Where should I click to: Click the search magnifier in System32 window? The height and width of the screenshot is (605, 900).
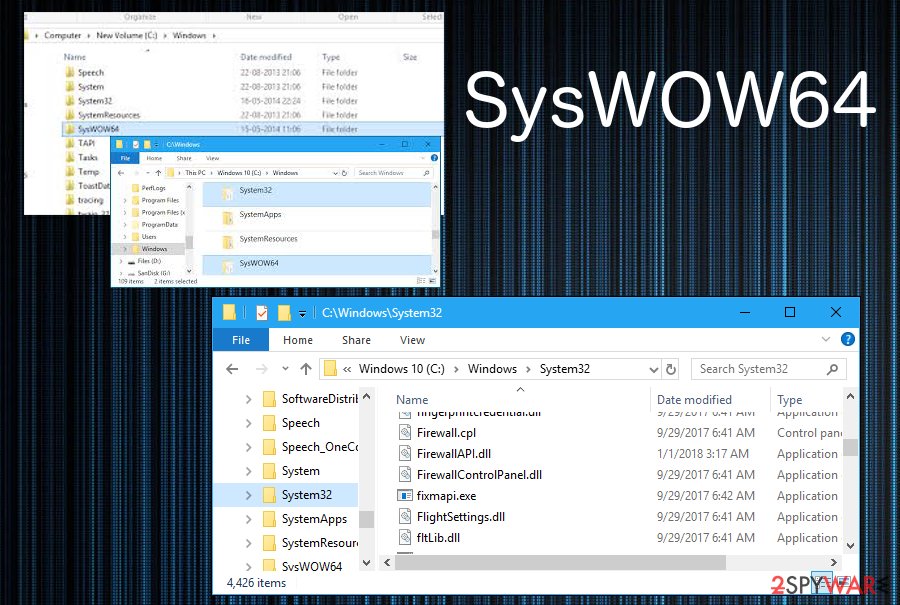click(x=832, y=369)
